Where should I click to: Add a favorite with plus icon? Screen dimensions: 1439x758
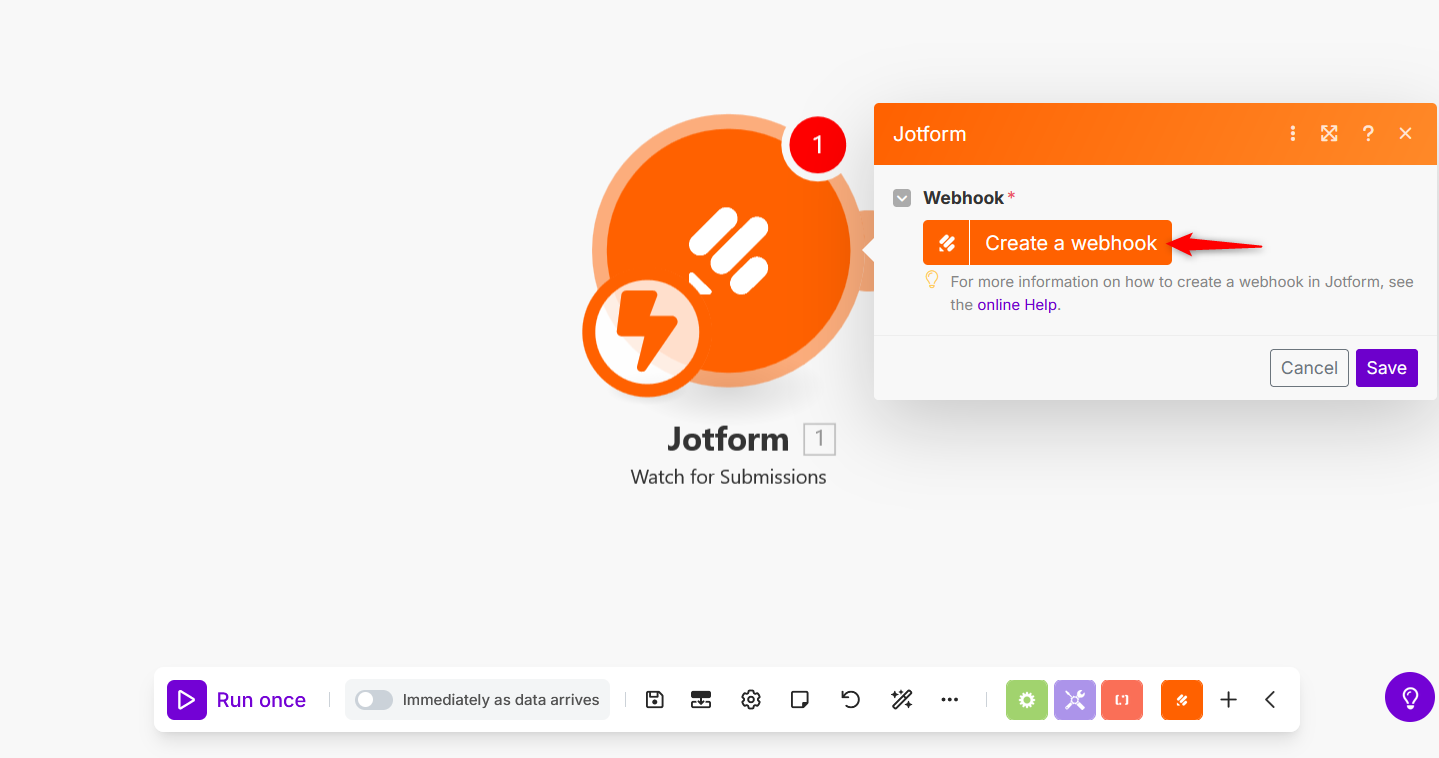click(1229, 700)
